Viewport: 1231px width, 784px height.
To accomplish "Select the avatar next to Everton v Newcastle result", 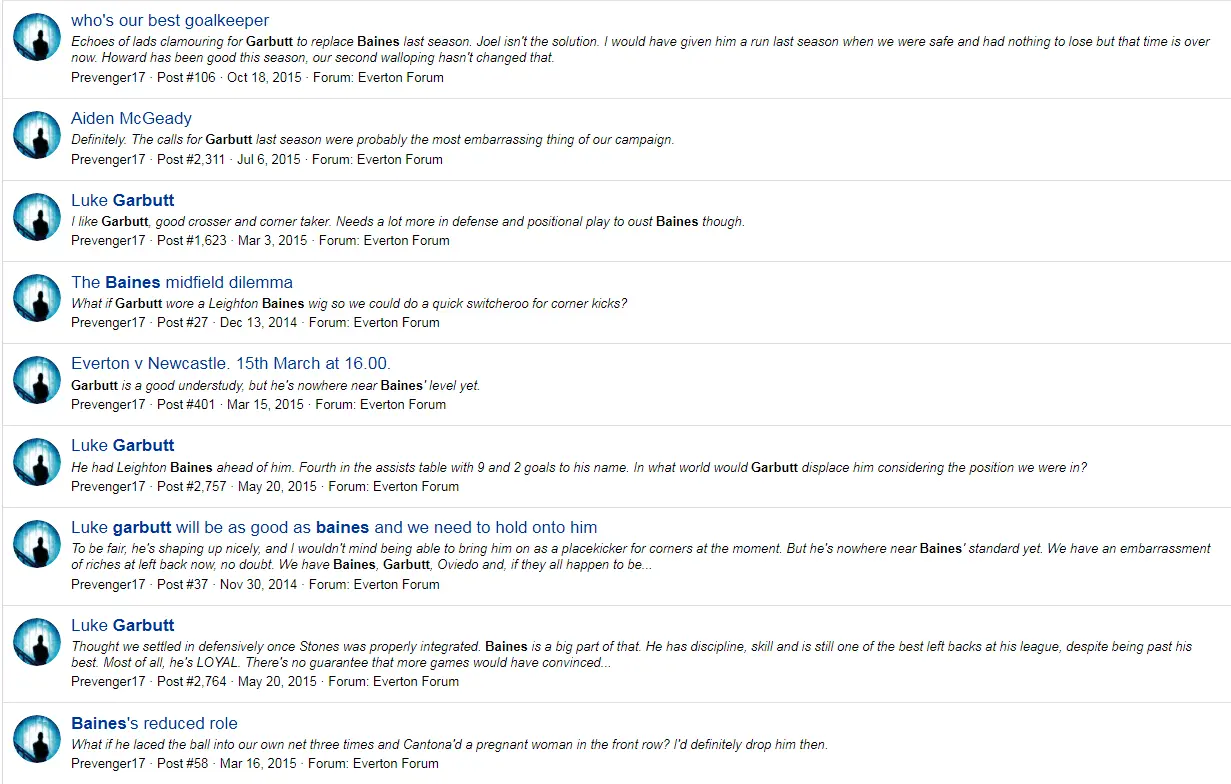I will [x=37, y=380].
